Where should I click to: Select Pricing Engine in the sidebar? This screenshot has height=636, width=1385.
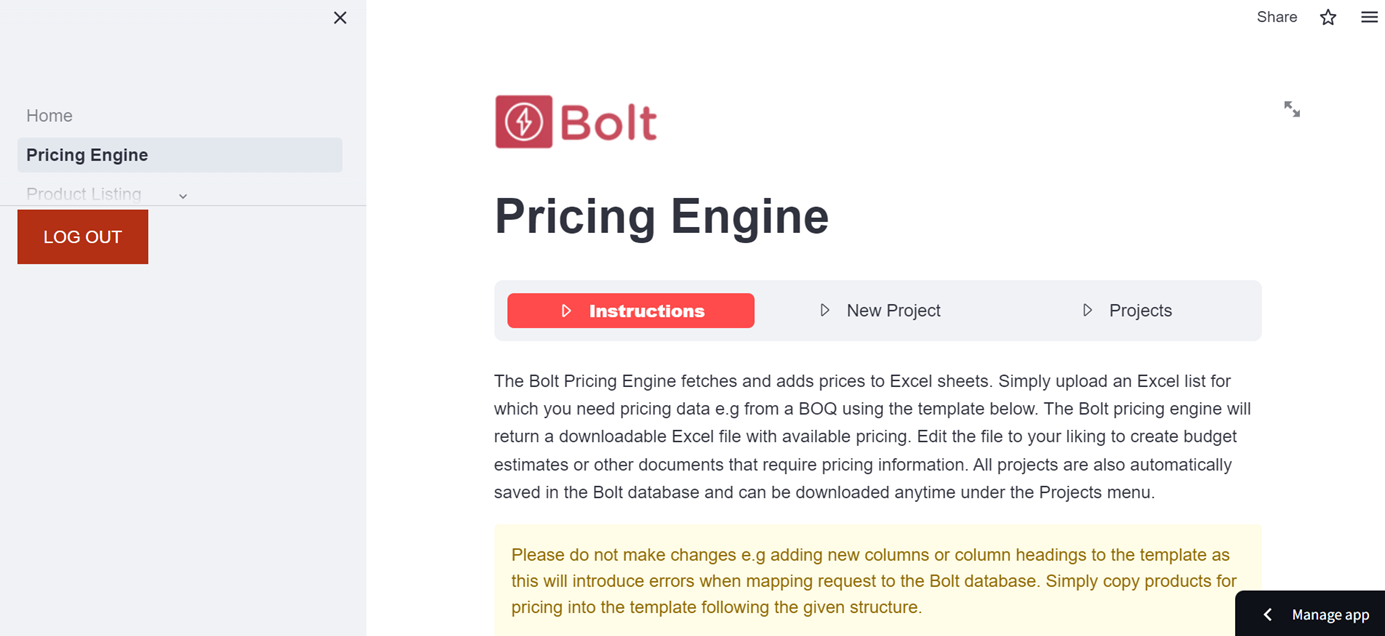coord(87,155)
